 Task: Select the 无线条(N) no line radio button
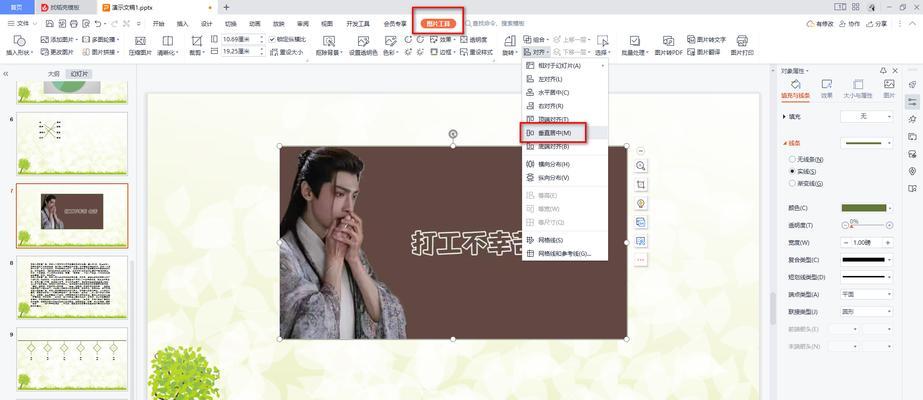792,159
